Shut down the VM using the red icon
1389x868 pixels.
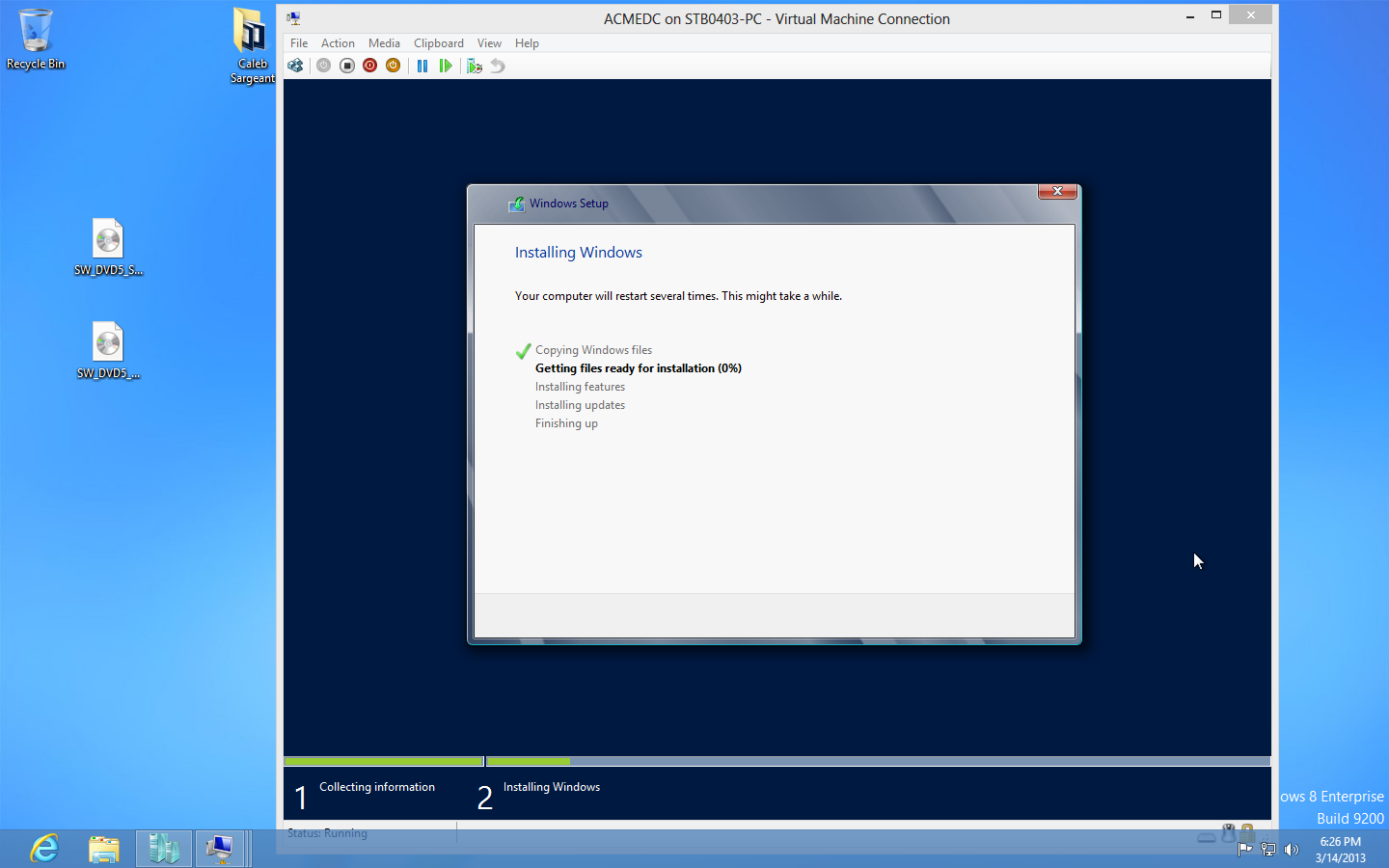[369, 66]
